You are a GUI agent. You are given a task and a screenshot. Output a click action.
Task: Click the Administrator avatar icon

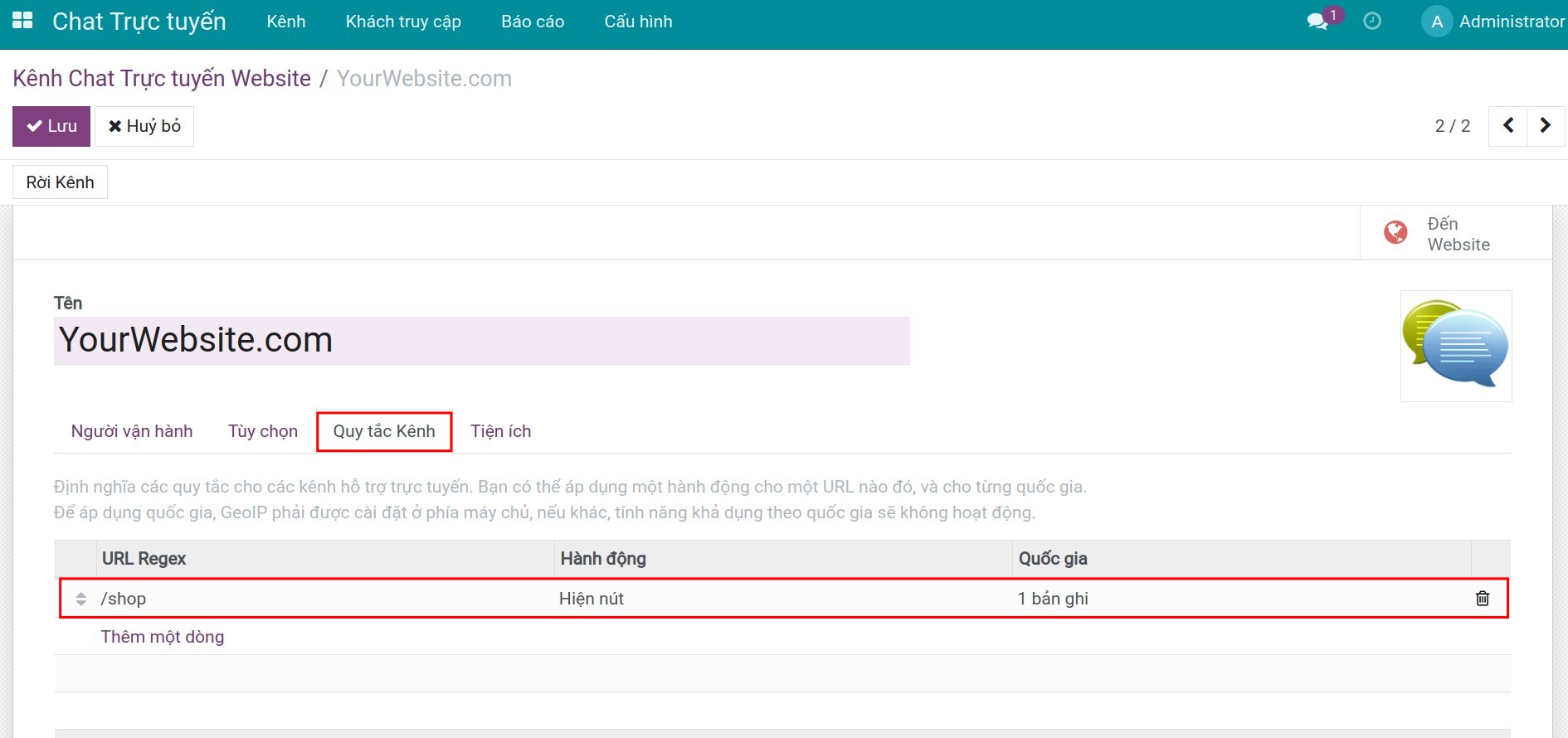tap(1437, 22)
